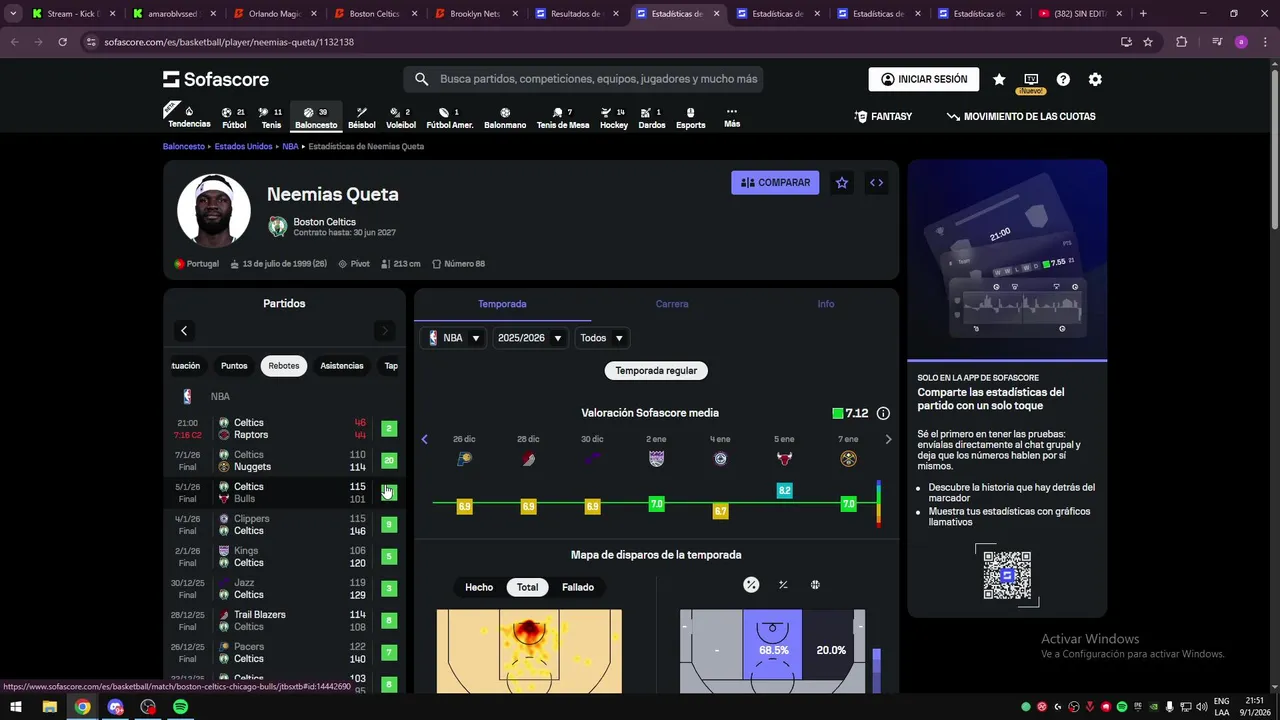Image resolution: width=1280 pixels, height=720 pixels.
Task: Go to previous matches page arrow
Action: pos(184,331)
